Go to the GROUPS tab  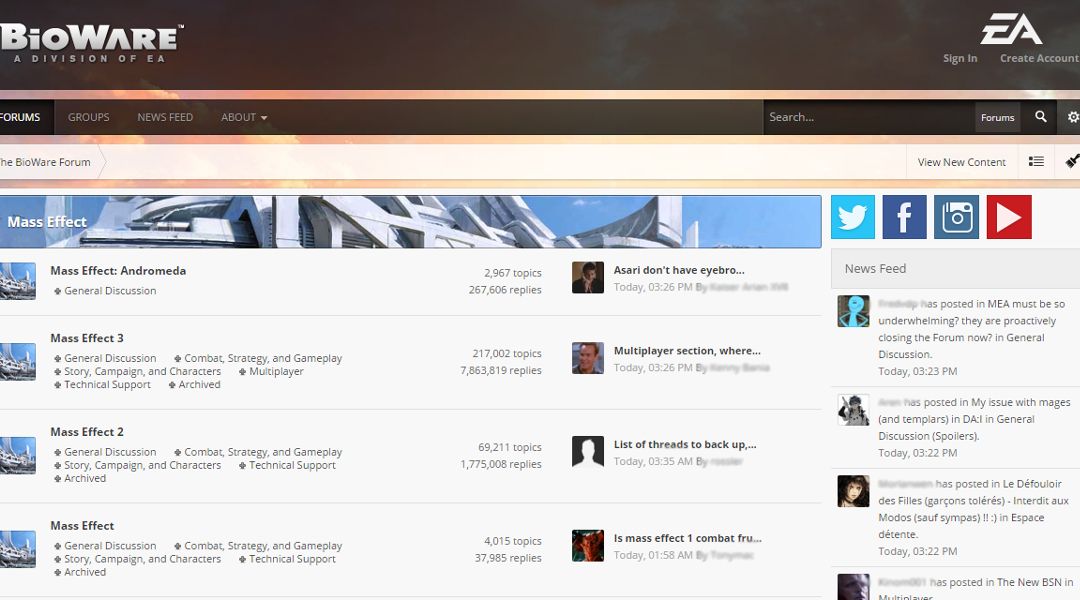pyautogui.click(x=88, y=117)
